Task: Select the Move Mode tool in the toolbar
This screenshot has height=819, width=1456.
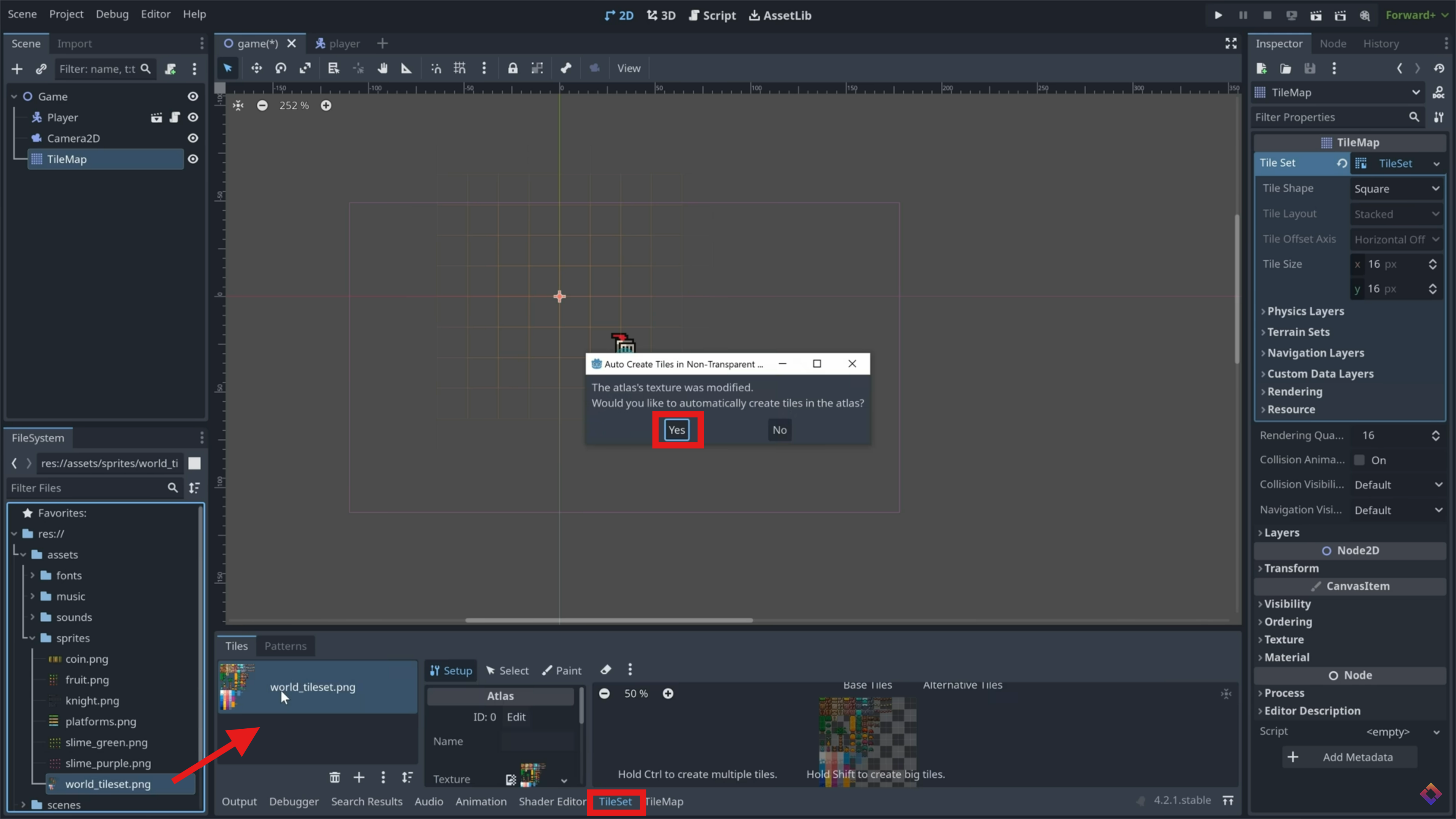Action: click(x=256, y=68)
